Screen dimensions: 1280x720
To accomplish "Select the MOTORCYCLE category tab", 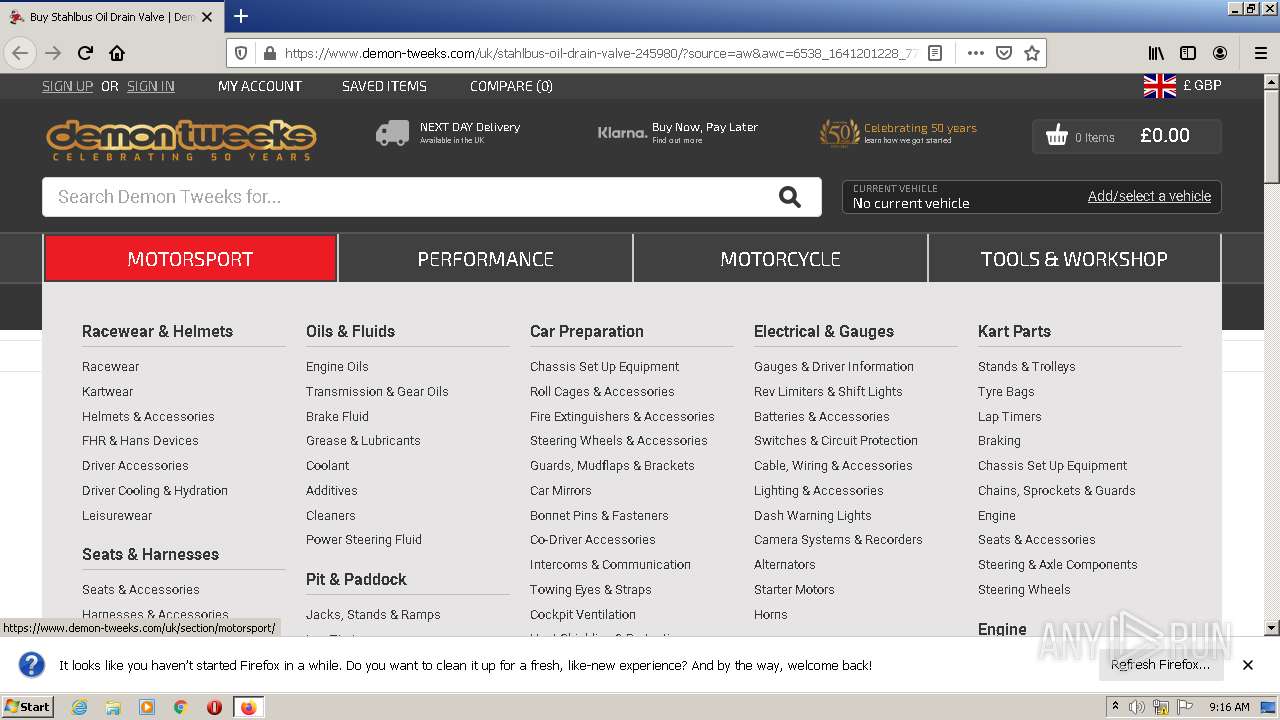I will click(x=780, y=259).
